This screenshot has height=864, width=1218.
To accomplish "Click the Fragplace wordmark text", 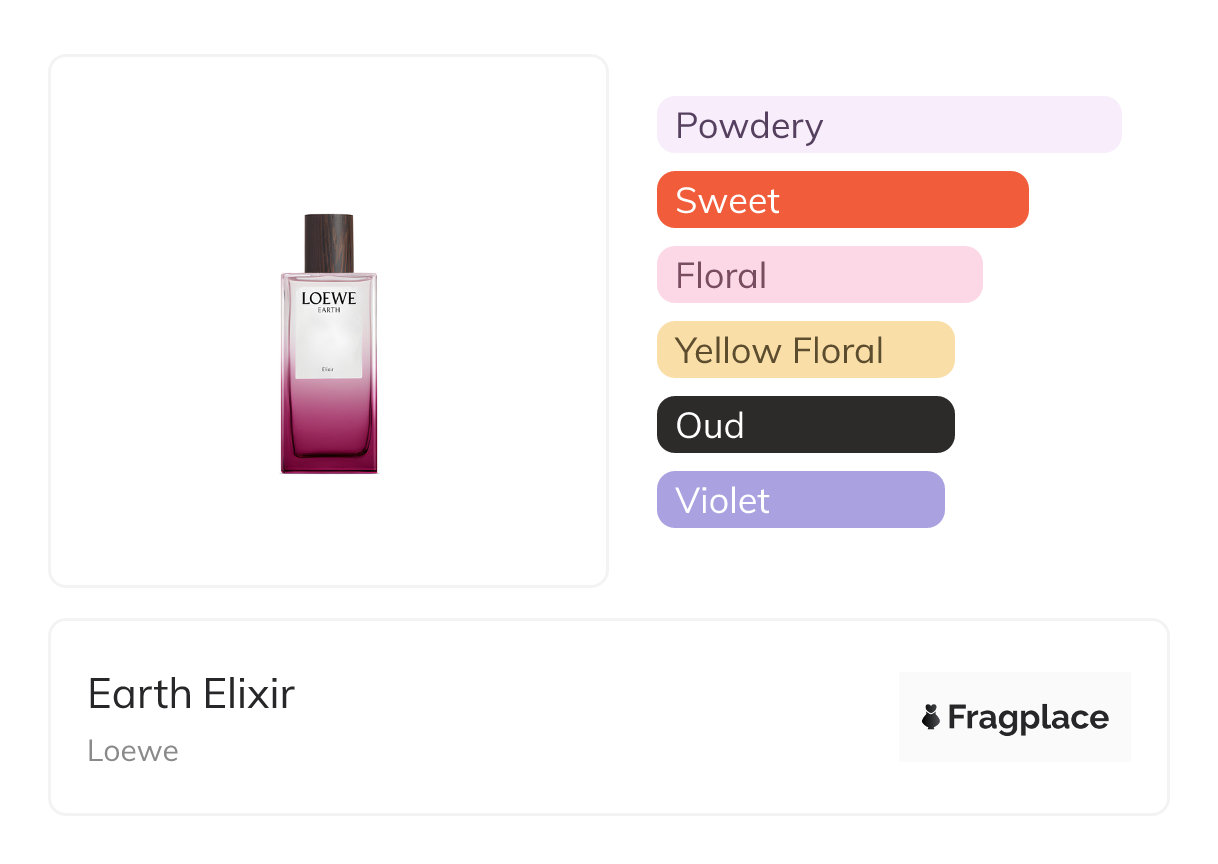I will [1028, 717].
